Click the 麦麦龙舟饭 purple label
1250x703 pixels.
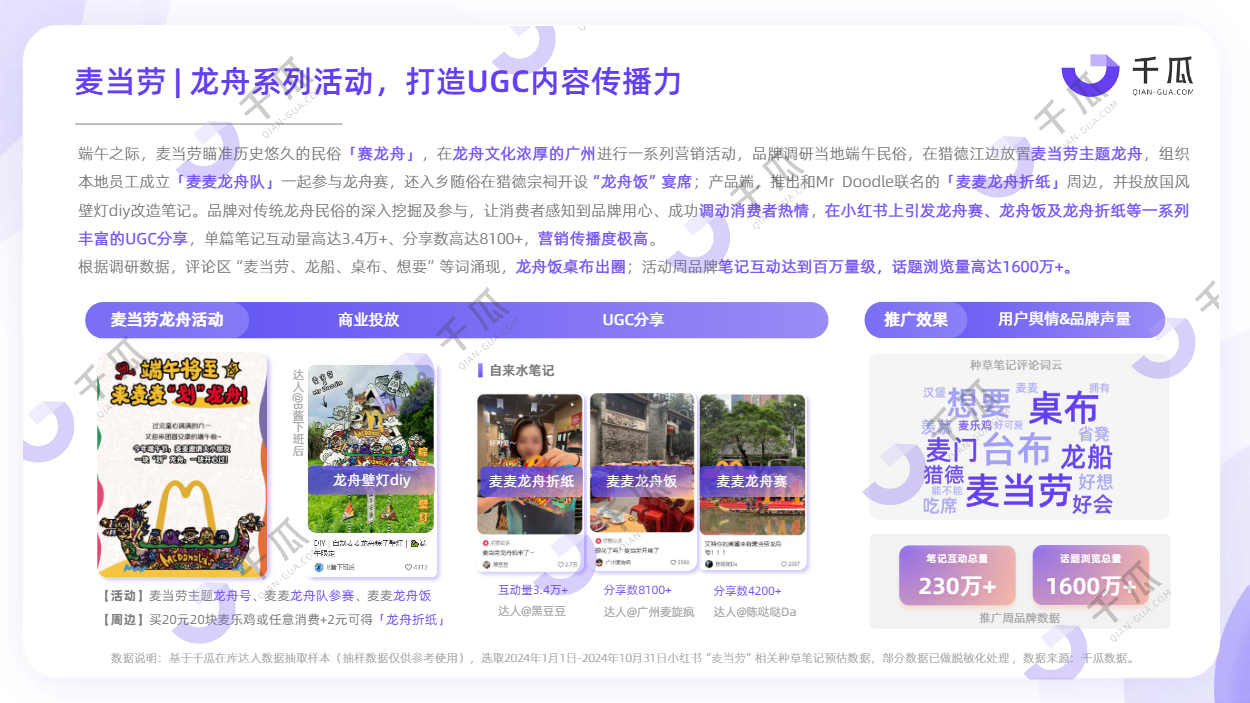(642, 481)
